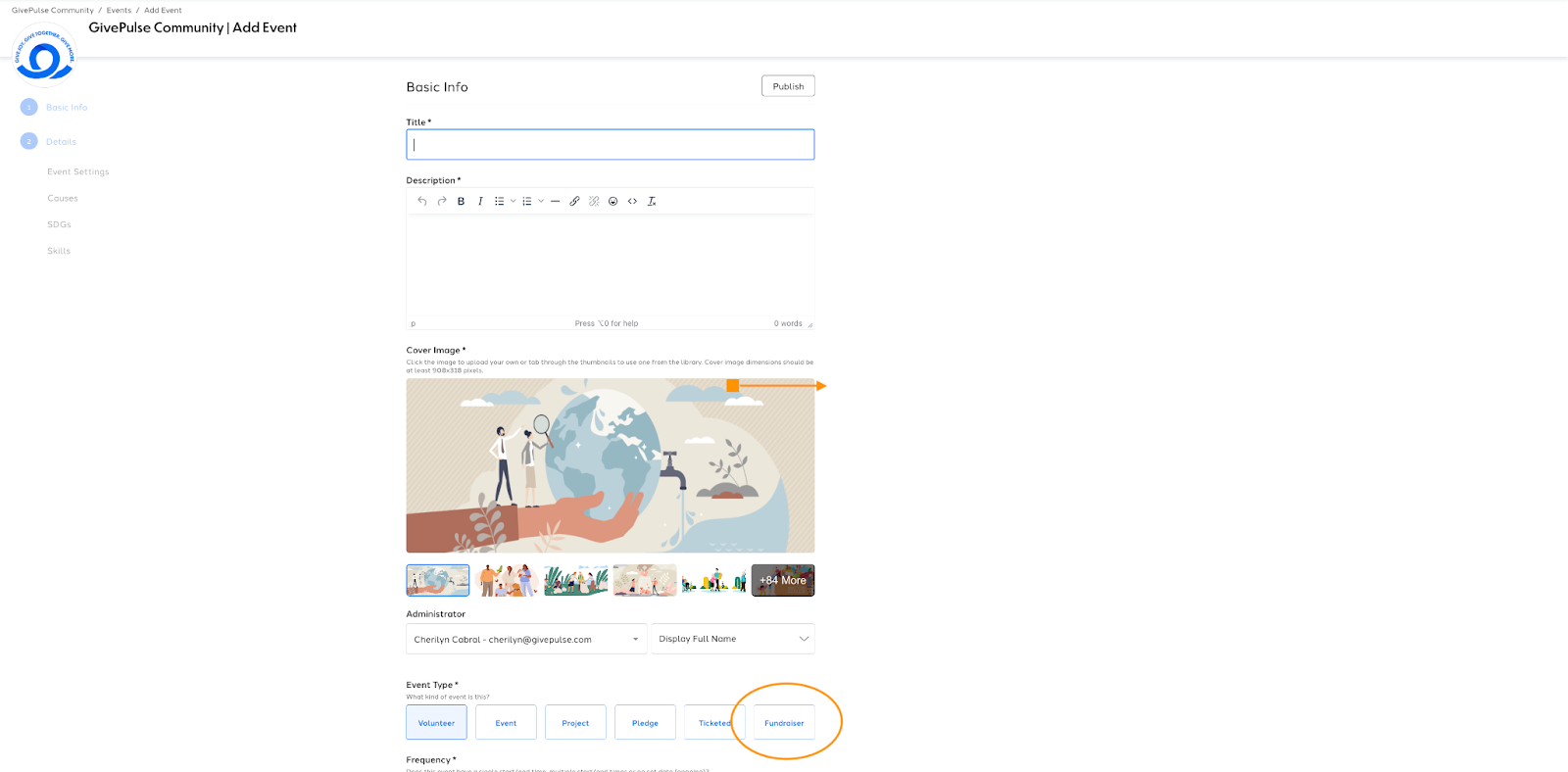
Task: Select the Pledge event type
Action: (x=645, y=723)
